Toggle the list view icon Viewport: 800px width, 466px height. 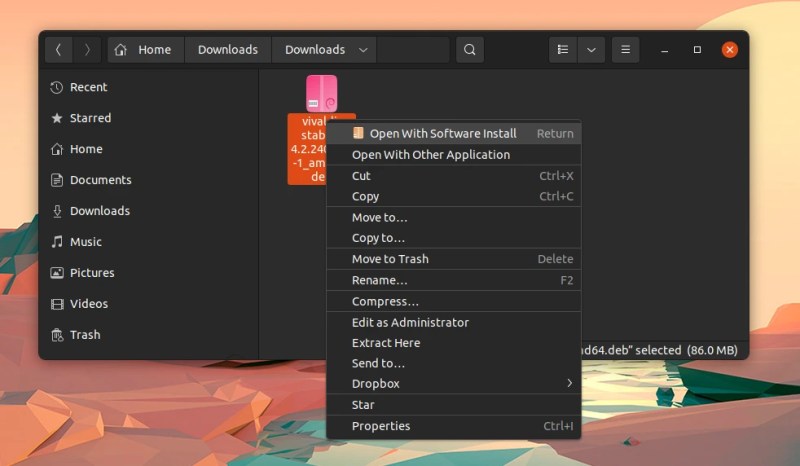tap(563, 50)
